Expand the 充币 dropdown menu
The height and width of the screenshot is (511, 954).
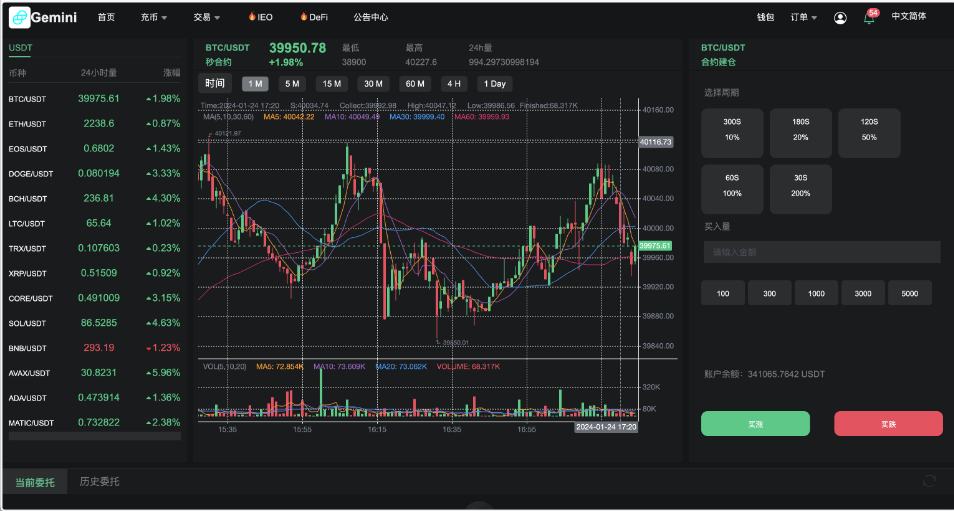click(153, 17)
